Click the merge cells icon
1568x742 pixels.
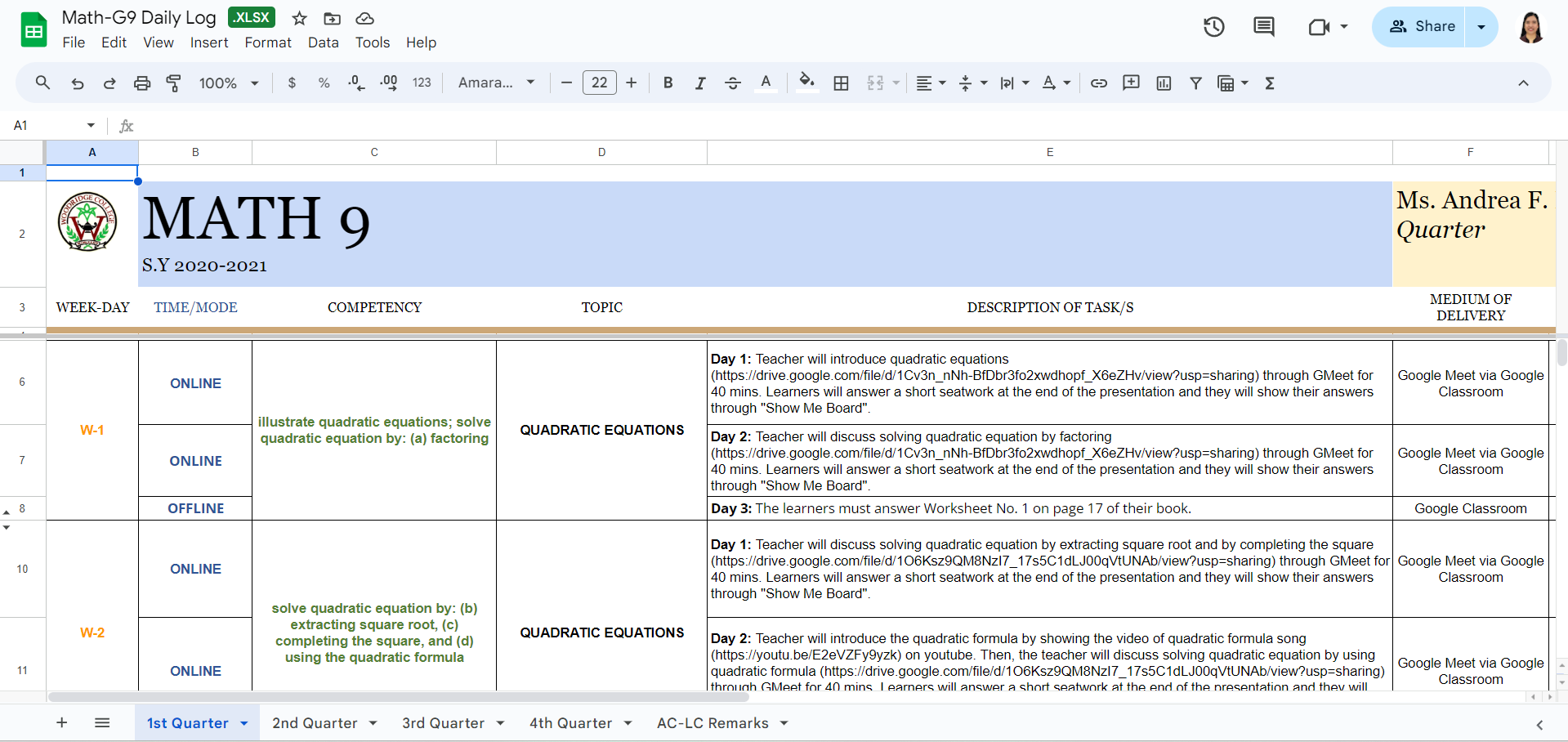(875, 83)
